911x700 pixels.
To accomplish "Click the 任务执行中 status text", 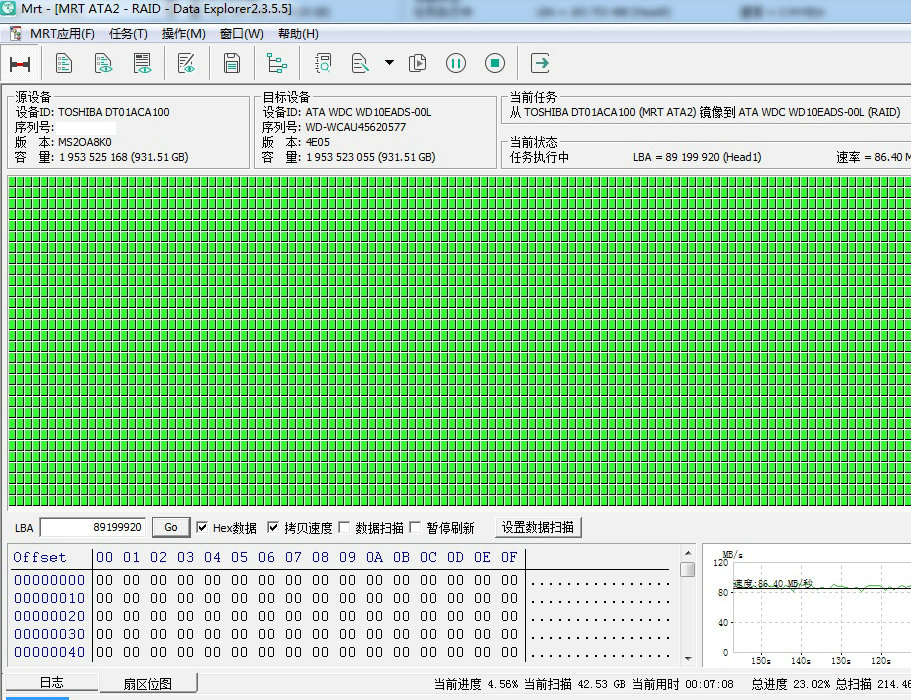I will pyautogui.click(x=539, y=157).
